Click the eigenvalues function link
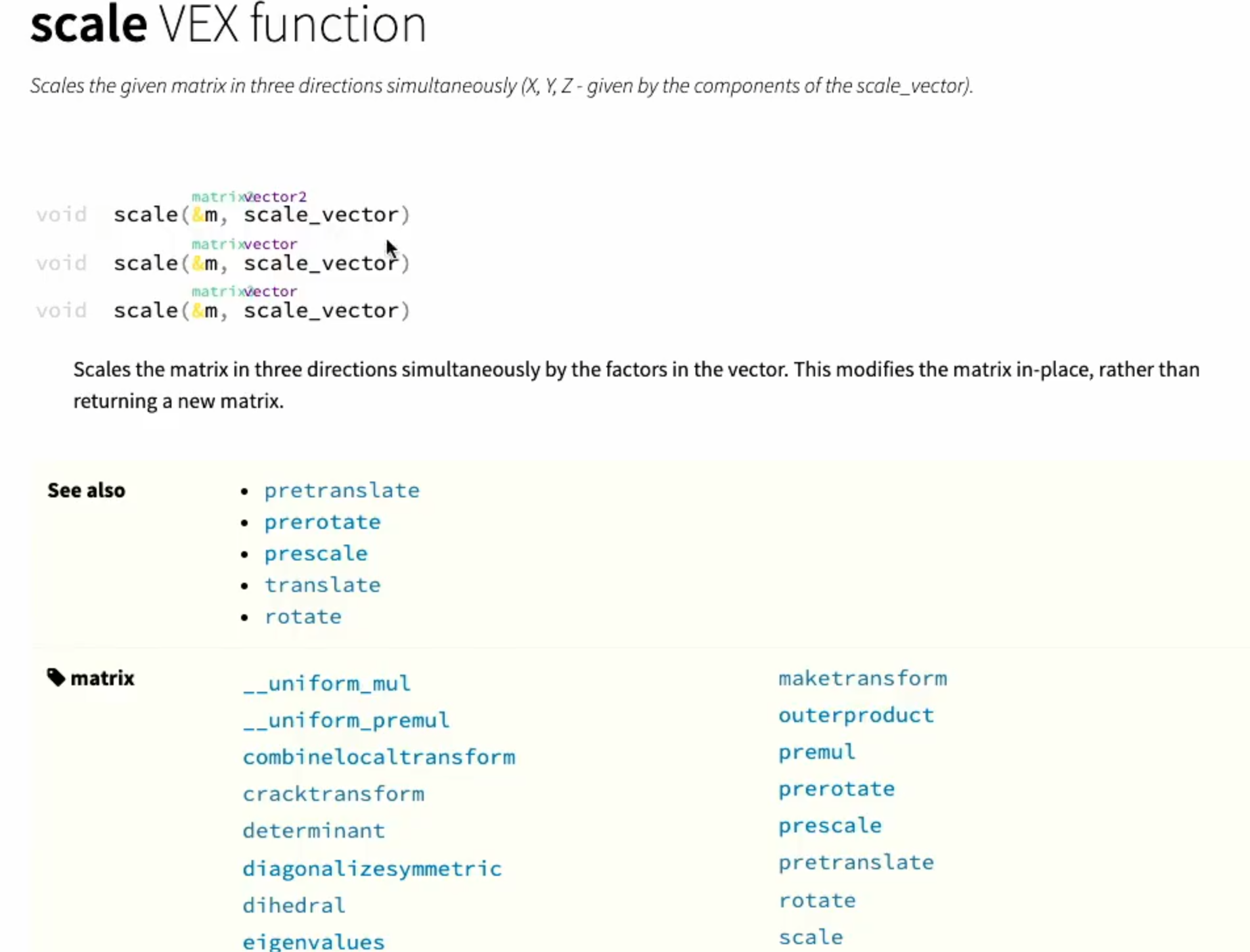Image resolution: width=1250 pixels, height=952 pixels. coord(313,941)
